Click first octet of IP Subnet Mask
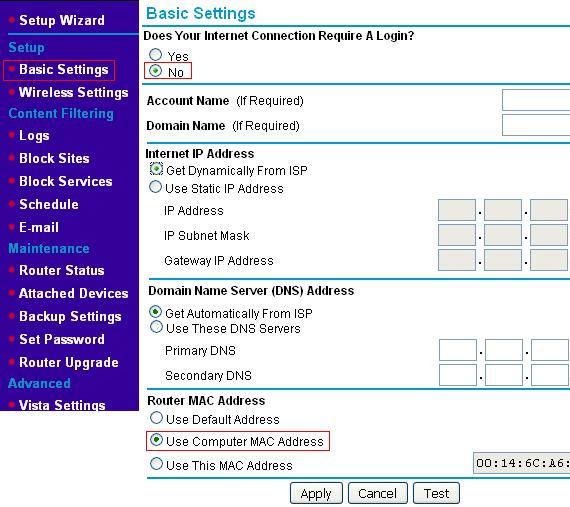 457,235
